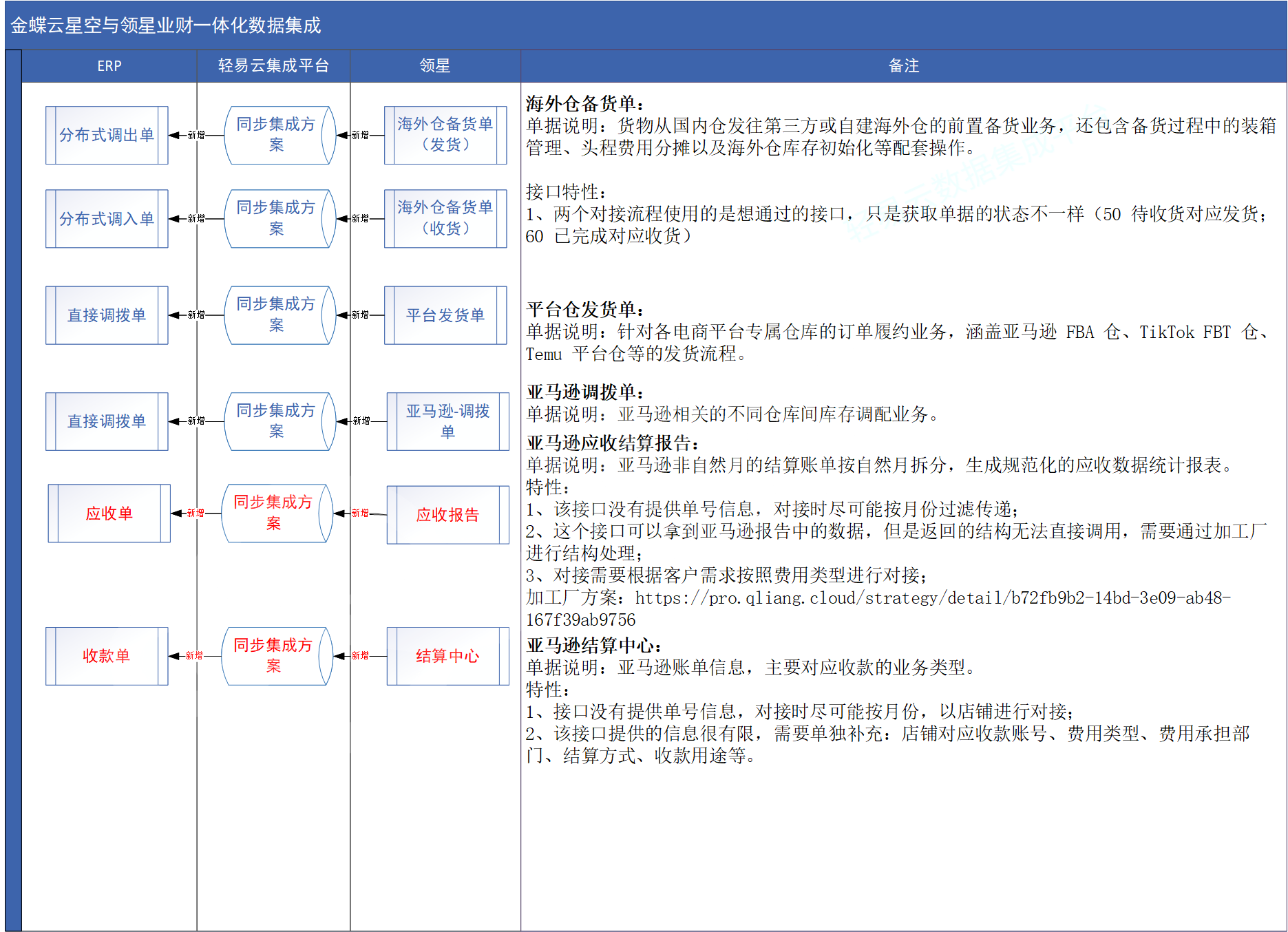Click the 分布式调入单 process box
Screen dimensions: 1288x932
point(107,219)
